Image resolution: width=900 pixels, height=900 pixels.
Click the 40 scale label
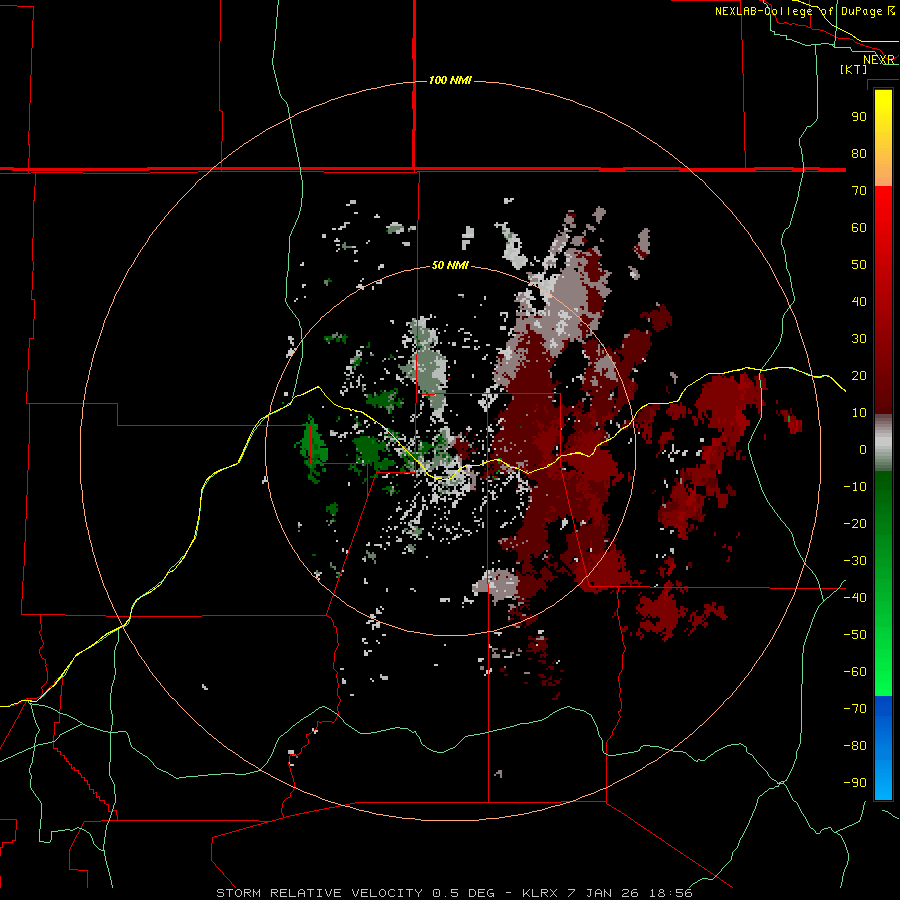859,301
